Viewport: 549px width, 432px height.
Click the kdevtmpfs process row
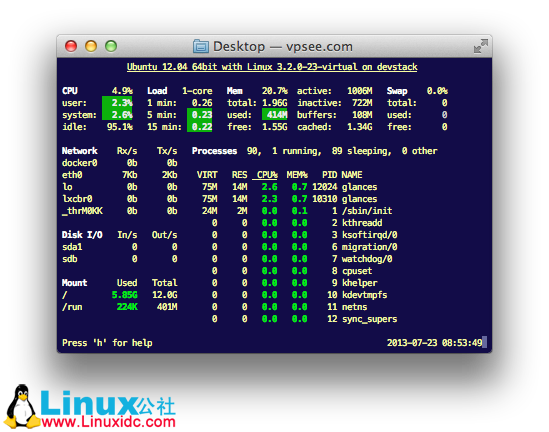(299, 295)
